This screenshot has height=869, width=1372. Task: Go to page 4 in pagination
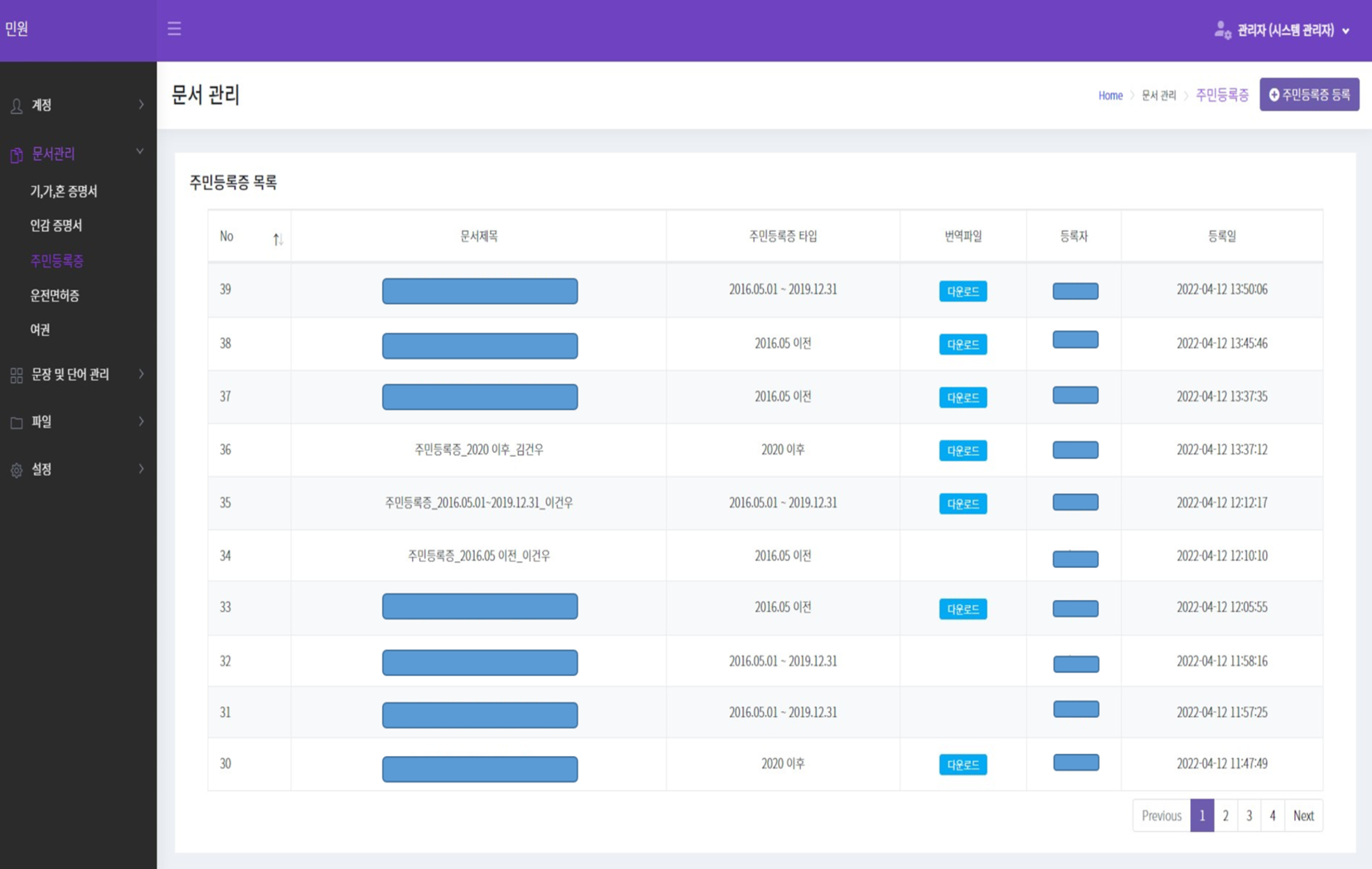[1272, 816]
